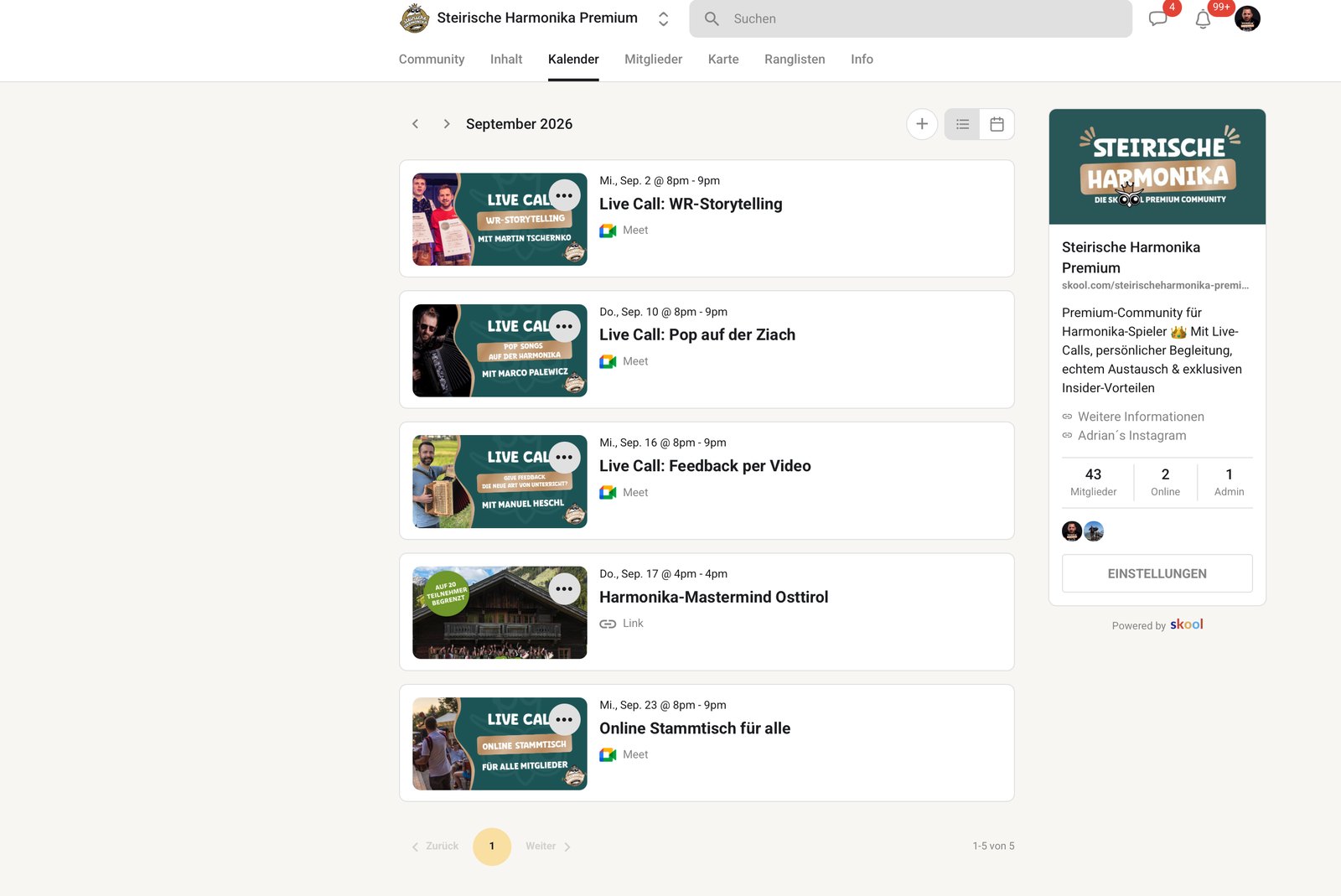This screenshot has height=896, width=1341.
Task: Click the second online member avatar
Action: pos(1094,531)
